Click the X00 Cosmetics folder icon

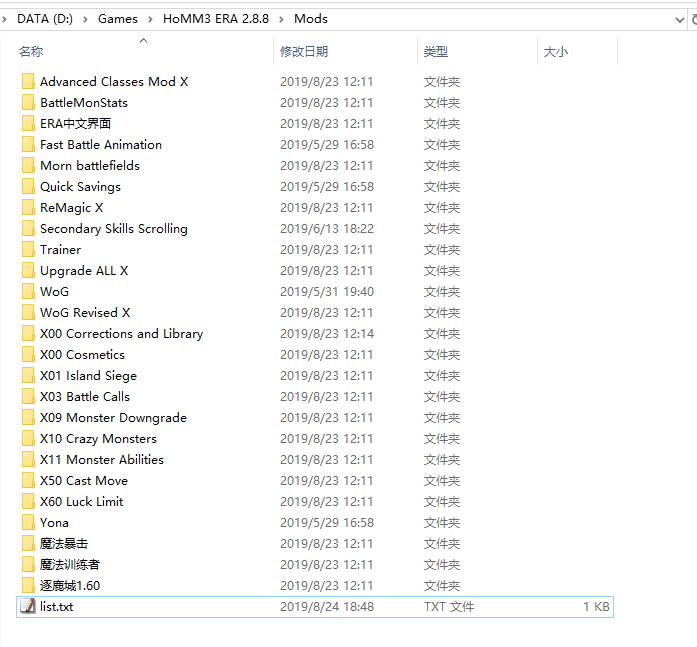tap(28, 355)
